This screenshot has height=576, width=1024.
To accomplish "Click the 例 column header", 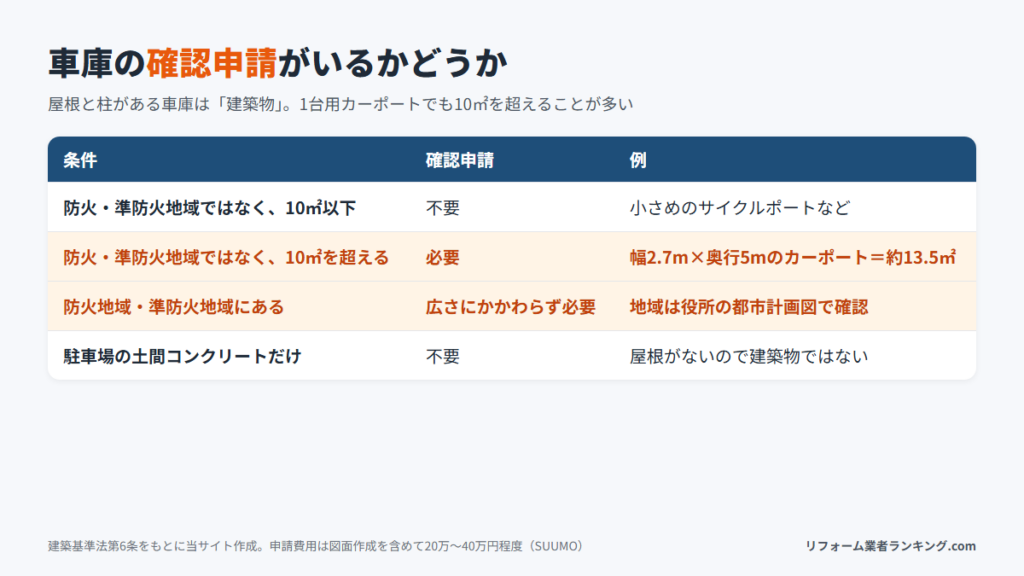I will click(x=638, y=160).
